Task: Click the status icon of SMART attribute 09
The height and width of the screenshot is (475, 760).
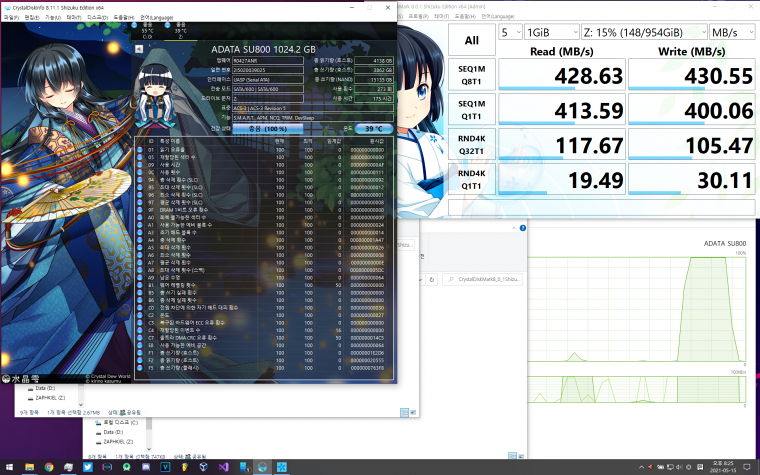Action: [140, 165]
